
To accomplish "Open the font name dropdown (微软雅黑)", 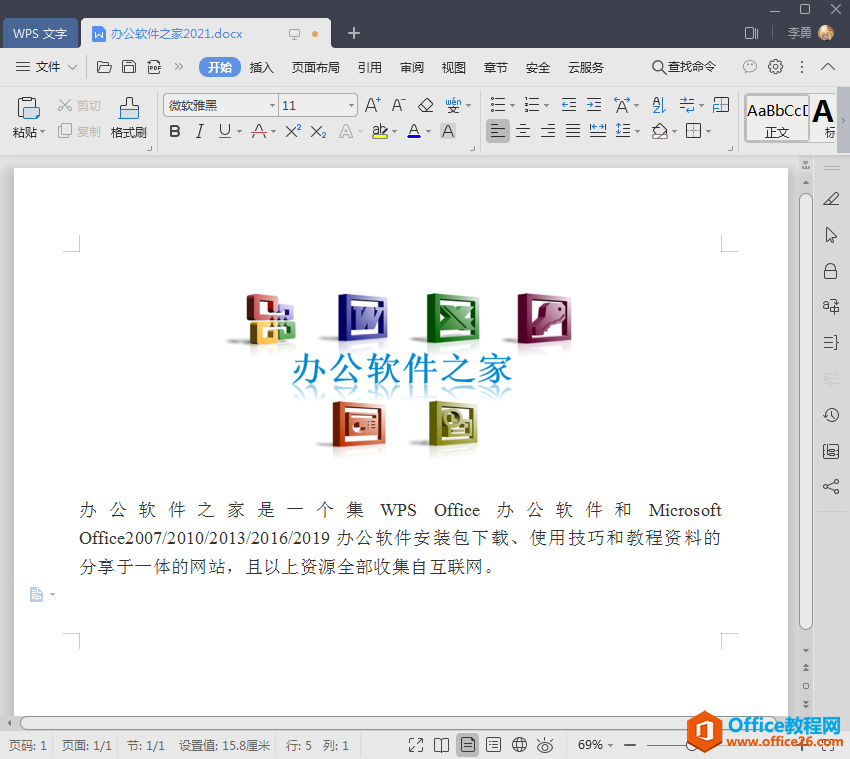I will (272, 105).
